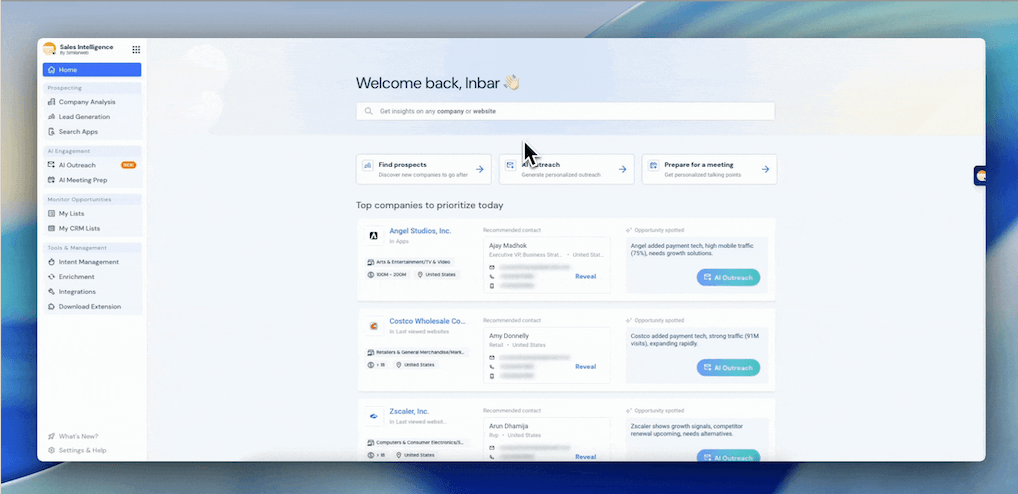Open the Angel Studios, Inc. company link

[x=420, y=230]
